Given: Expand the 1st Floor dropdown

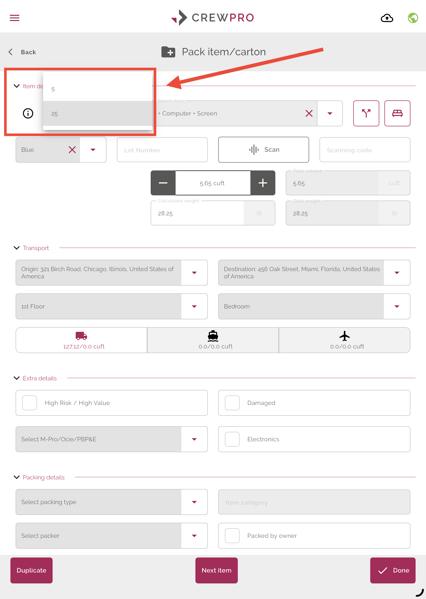Looking at the screenshot, I should pyautogui.click(x=112, y=306).
